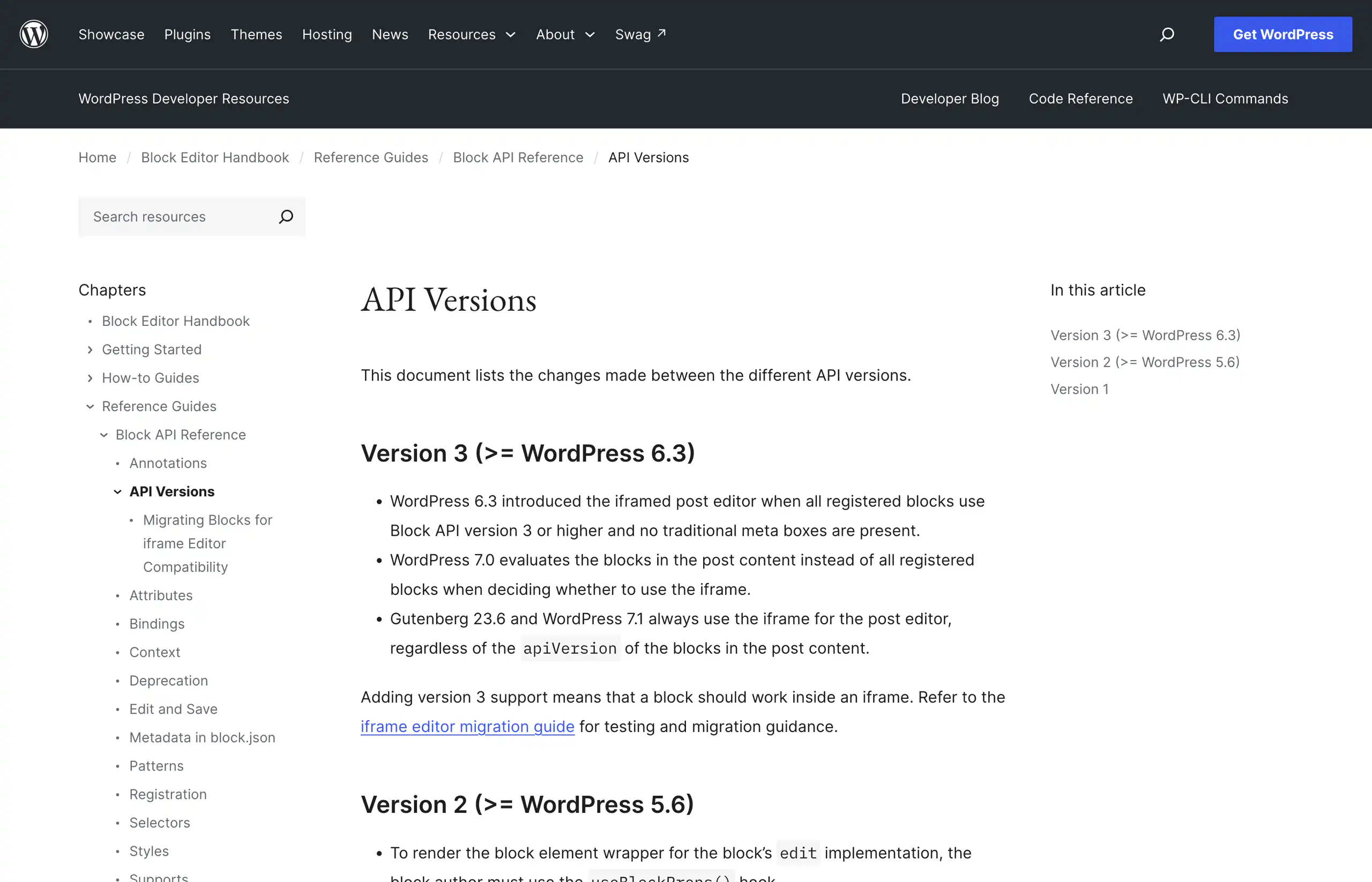Open the site search magnifier in header

1167,34
